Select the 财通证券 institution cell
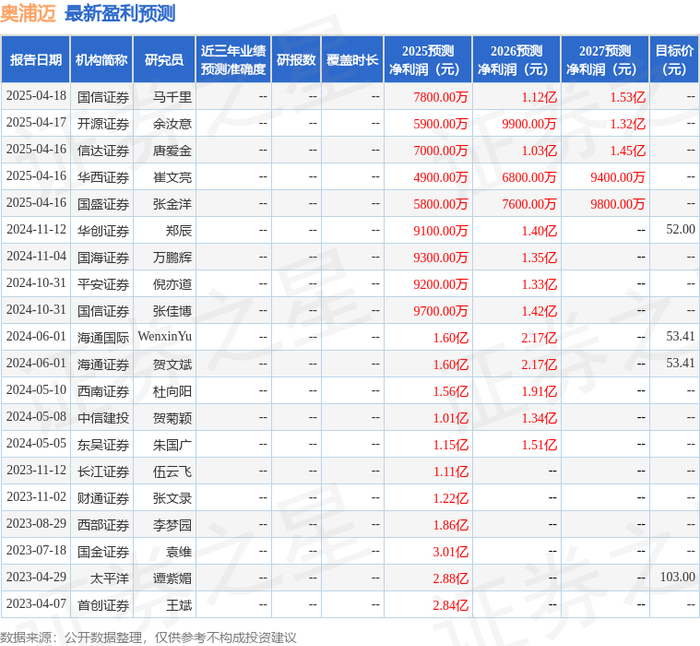 (x=103, y=498)
